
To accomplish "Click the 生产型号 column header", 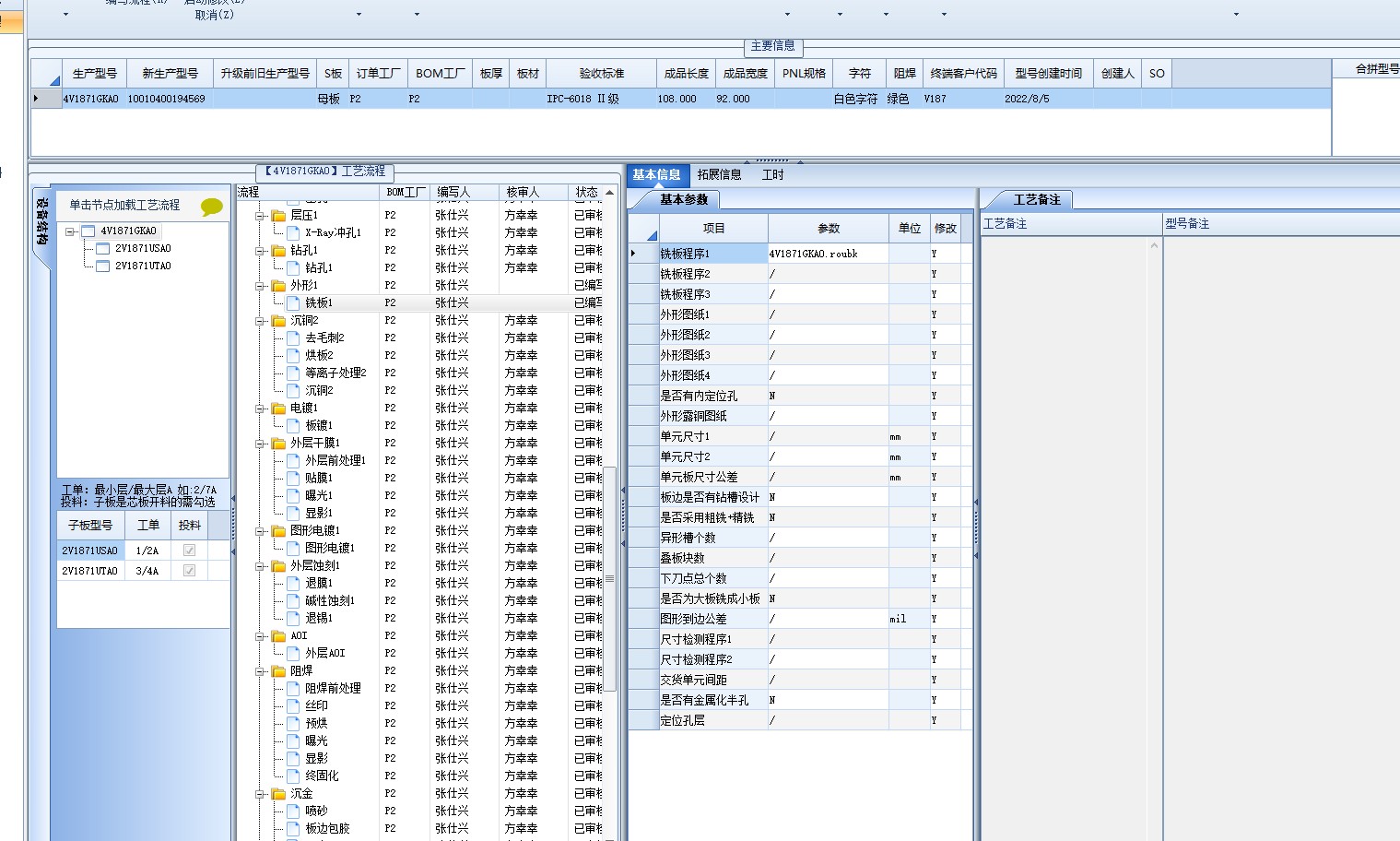I will tap(95, 74).
